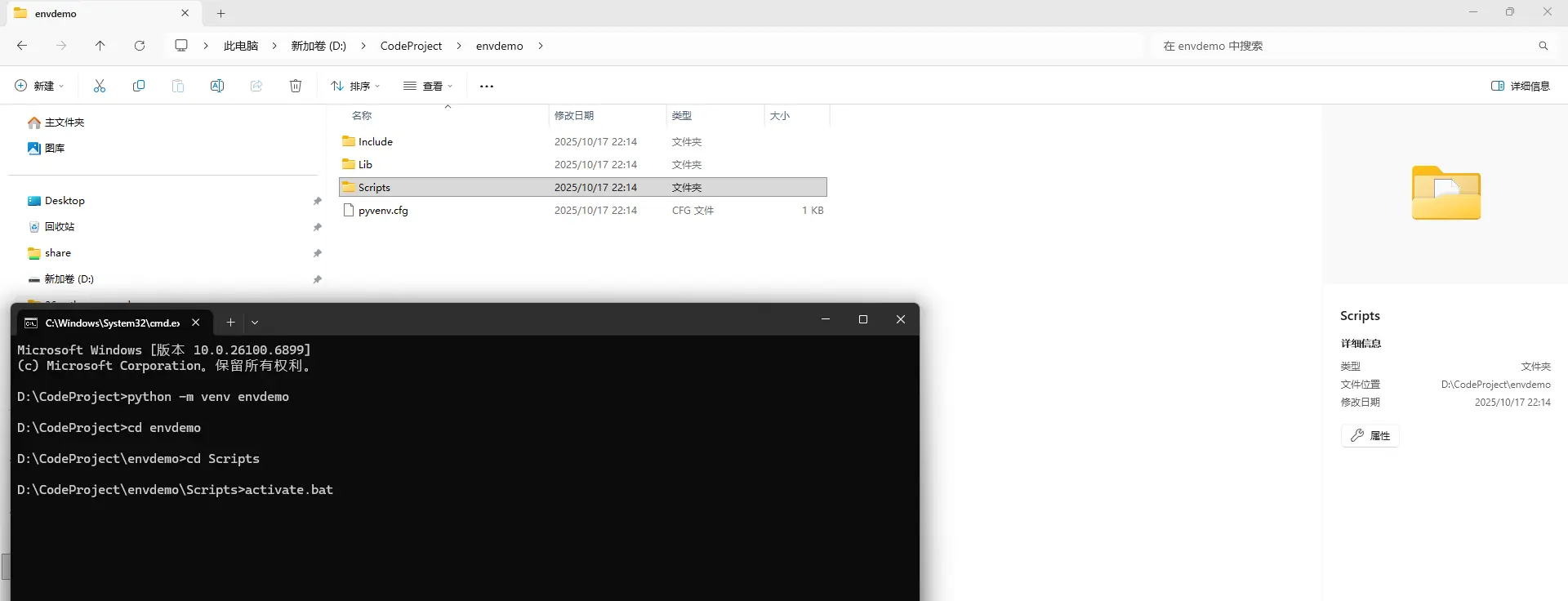This screenshot has width=1568, height=601.
Task: Open the 排序 sort dropdown
Action: pyautogui.click(x=355, y=86)
